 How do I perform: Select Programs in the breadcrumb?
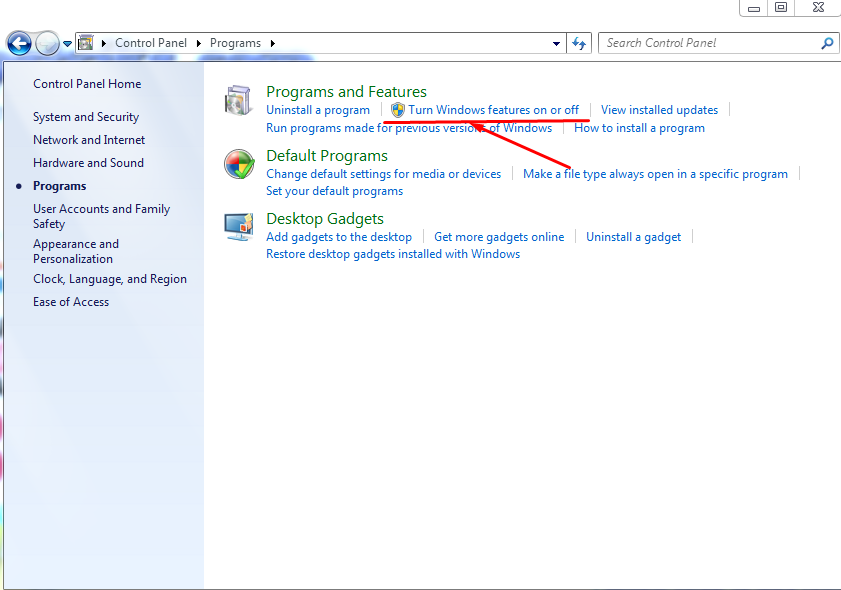[x=238, y=43]
